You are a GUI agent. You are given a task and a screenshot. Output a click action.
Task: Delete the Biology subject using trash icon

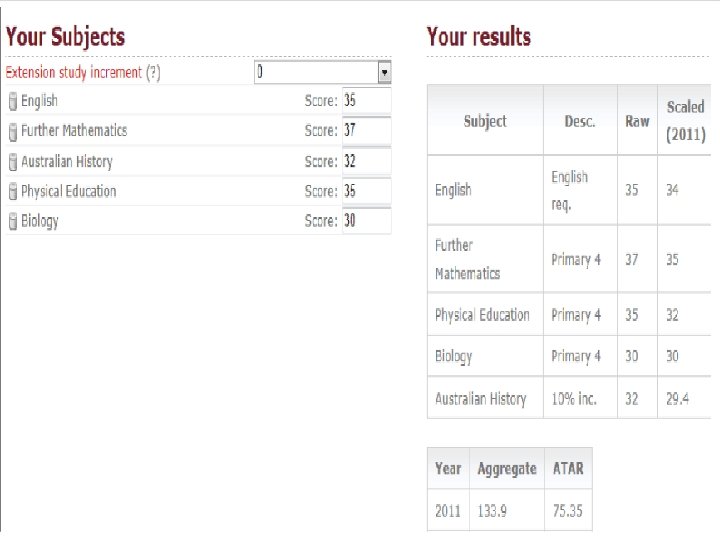[x=12, y=222]
